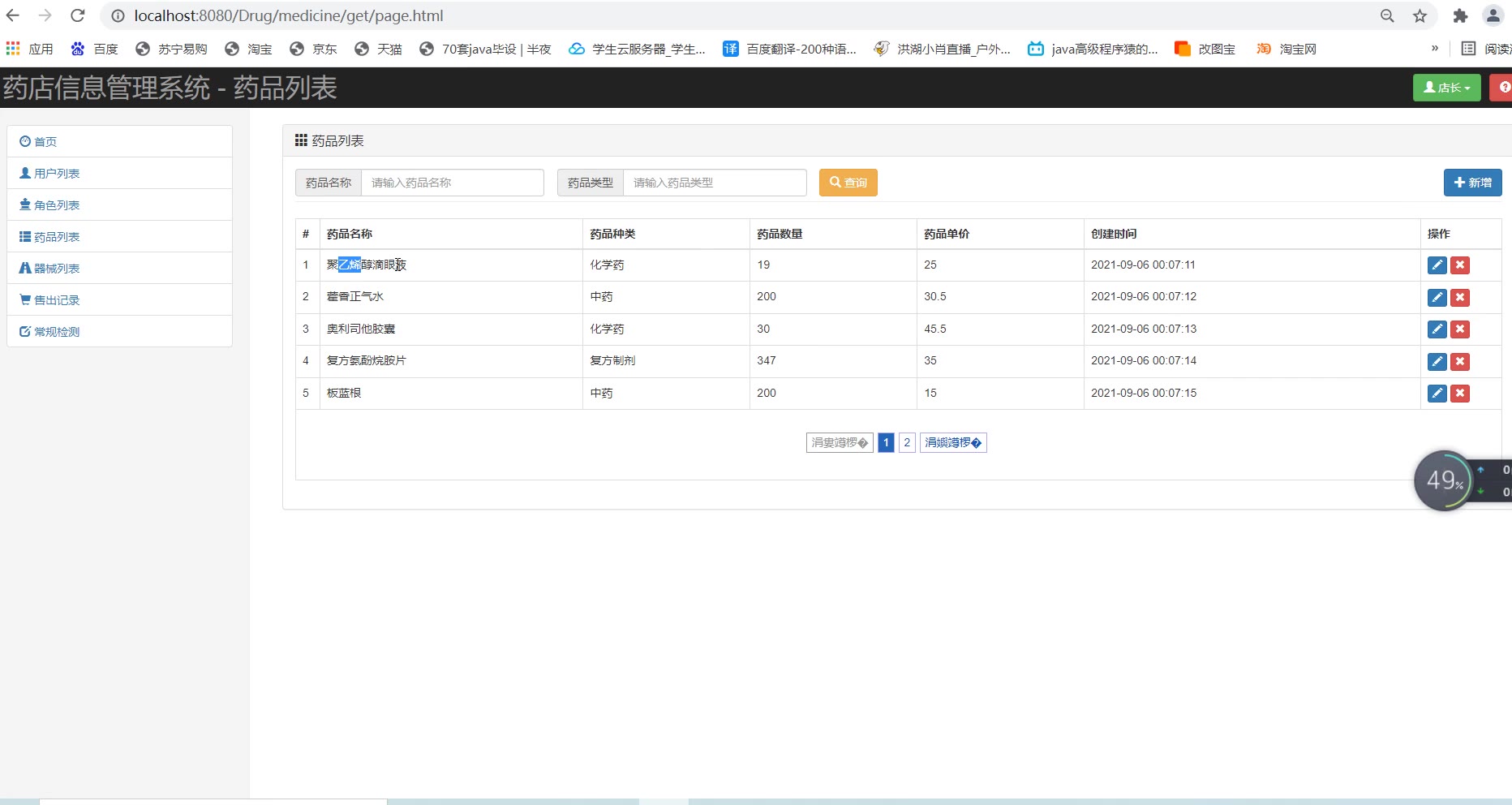Expand the hidden bookmarks overflow chevron
This screenshot has width=1512, height=805.
(1434, 49)
